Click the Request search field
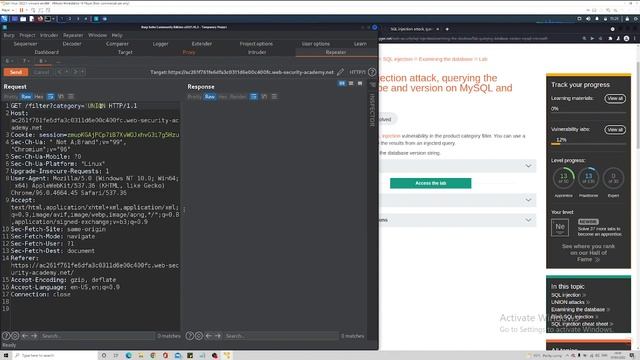Image resolution: width=640 pixels, height=360 pixels. [97, 336]
